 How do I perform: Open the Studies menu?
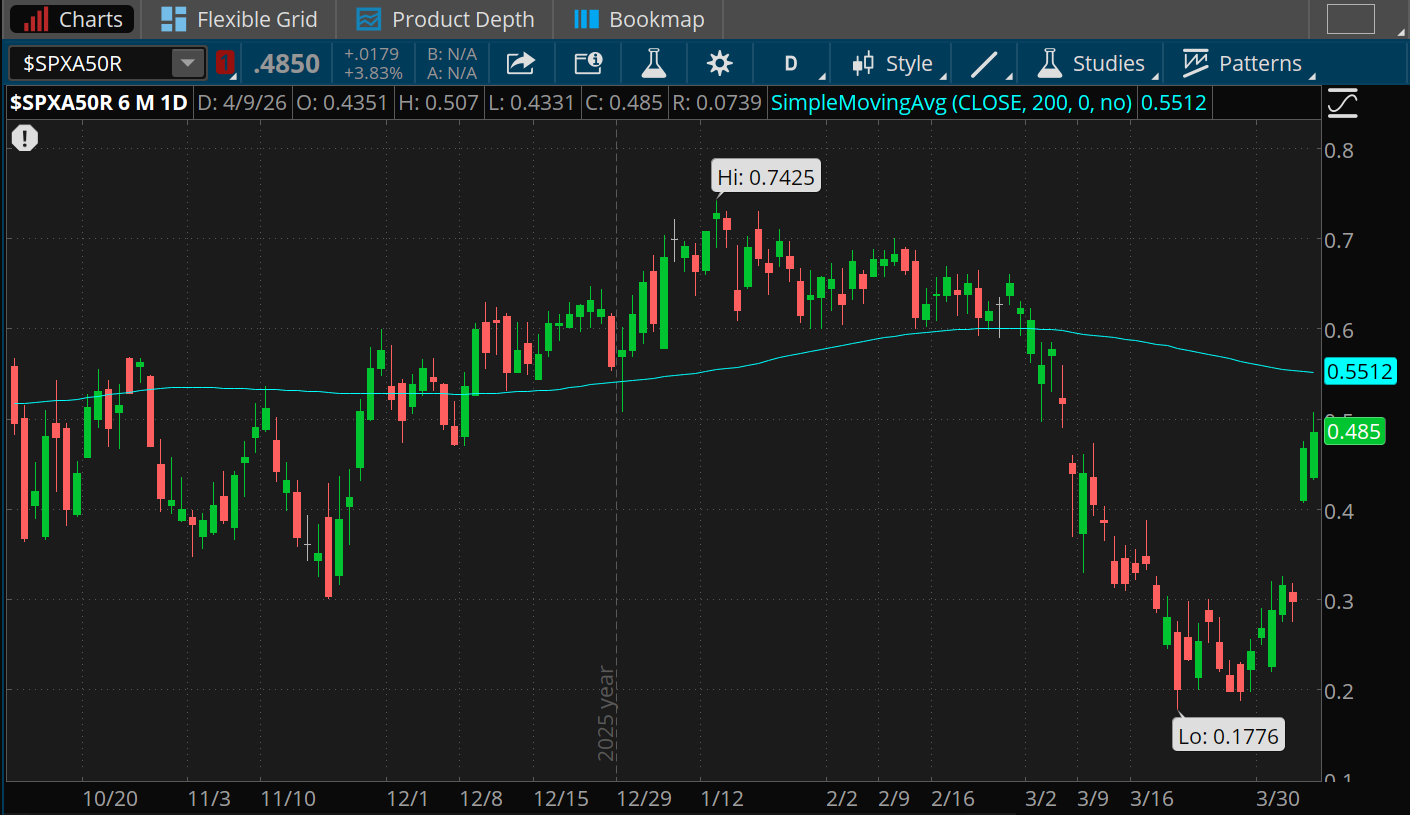click(1091, 62)
